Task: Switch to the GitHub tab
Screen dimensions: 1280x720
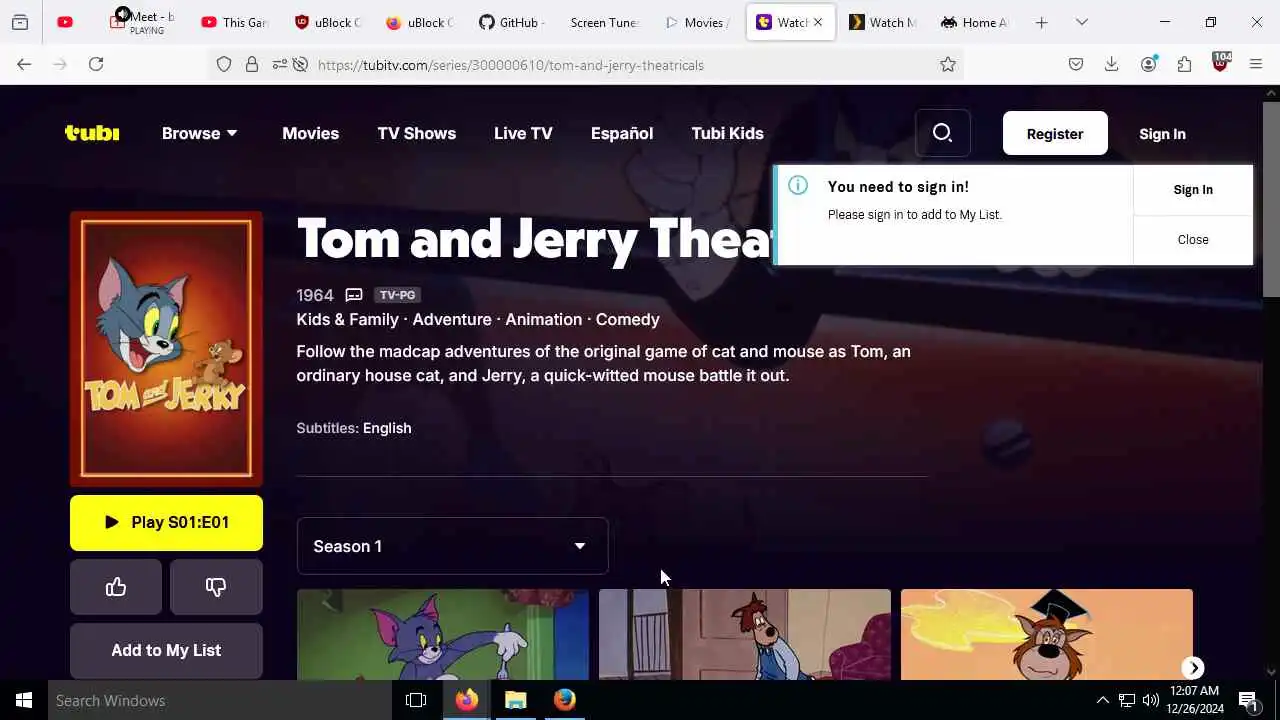Action: [x=510, y=22]
